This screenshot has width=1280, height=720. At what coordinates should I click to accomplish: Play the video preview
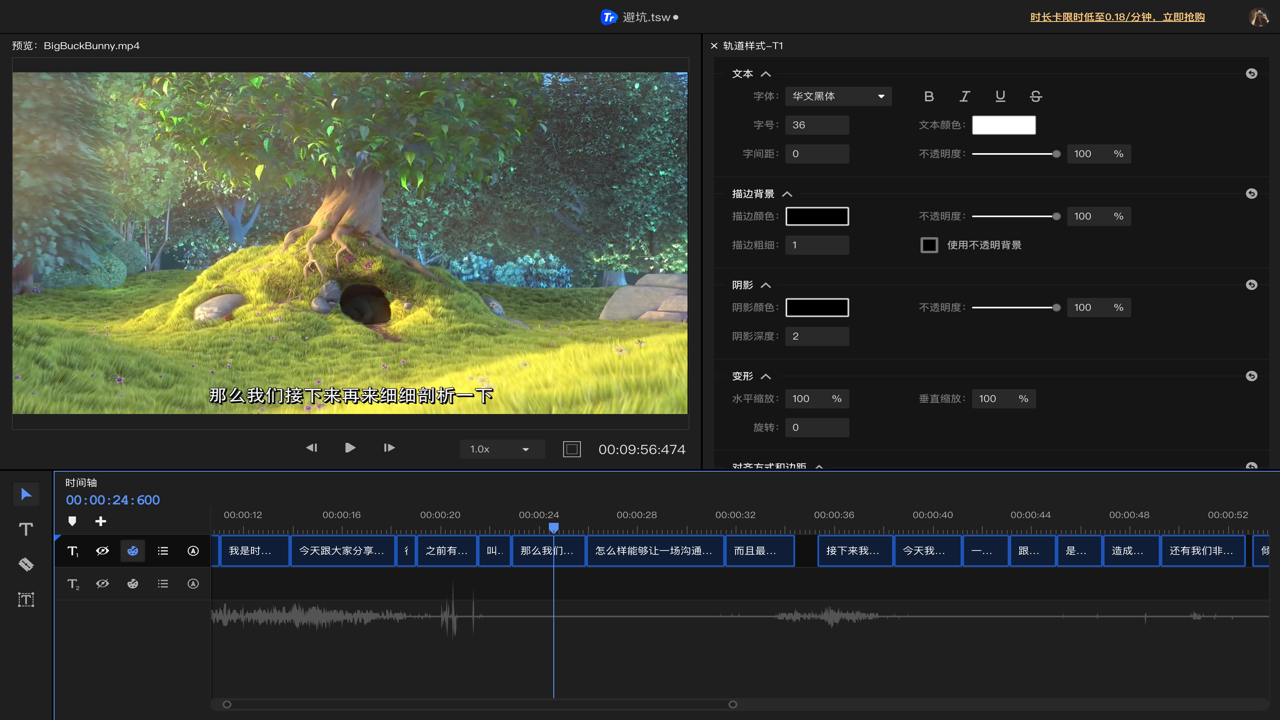coord(350,448)
